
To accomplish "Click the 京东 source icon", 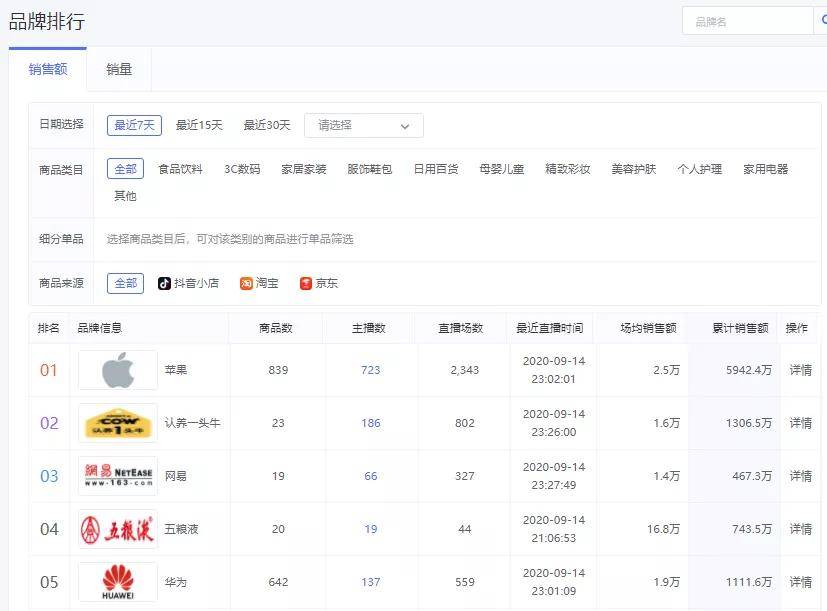I will click(306, 283).
